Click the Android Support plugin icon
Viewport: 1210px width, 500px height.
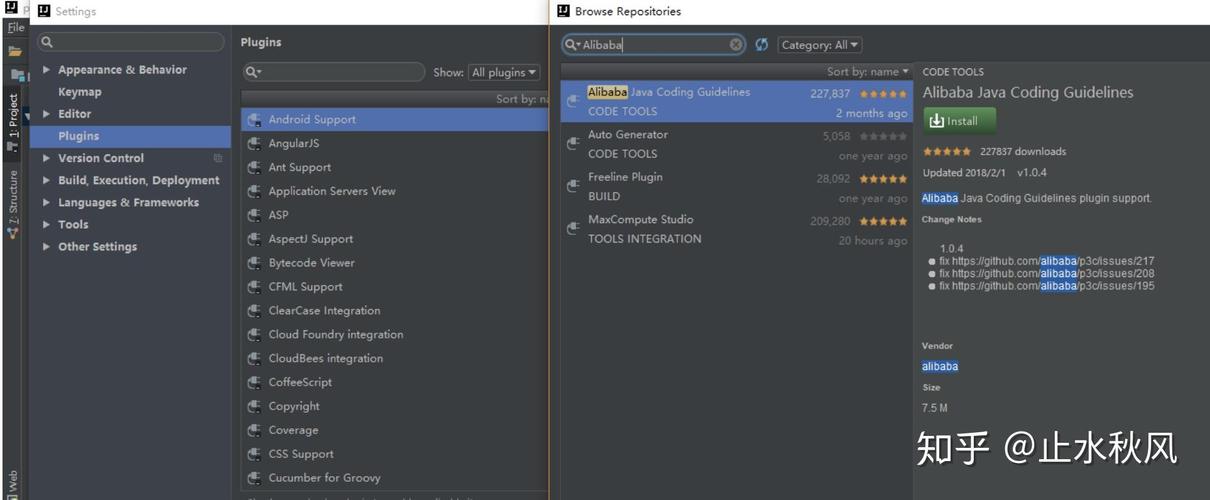[x=255, y=120]
